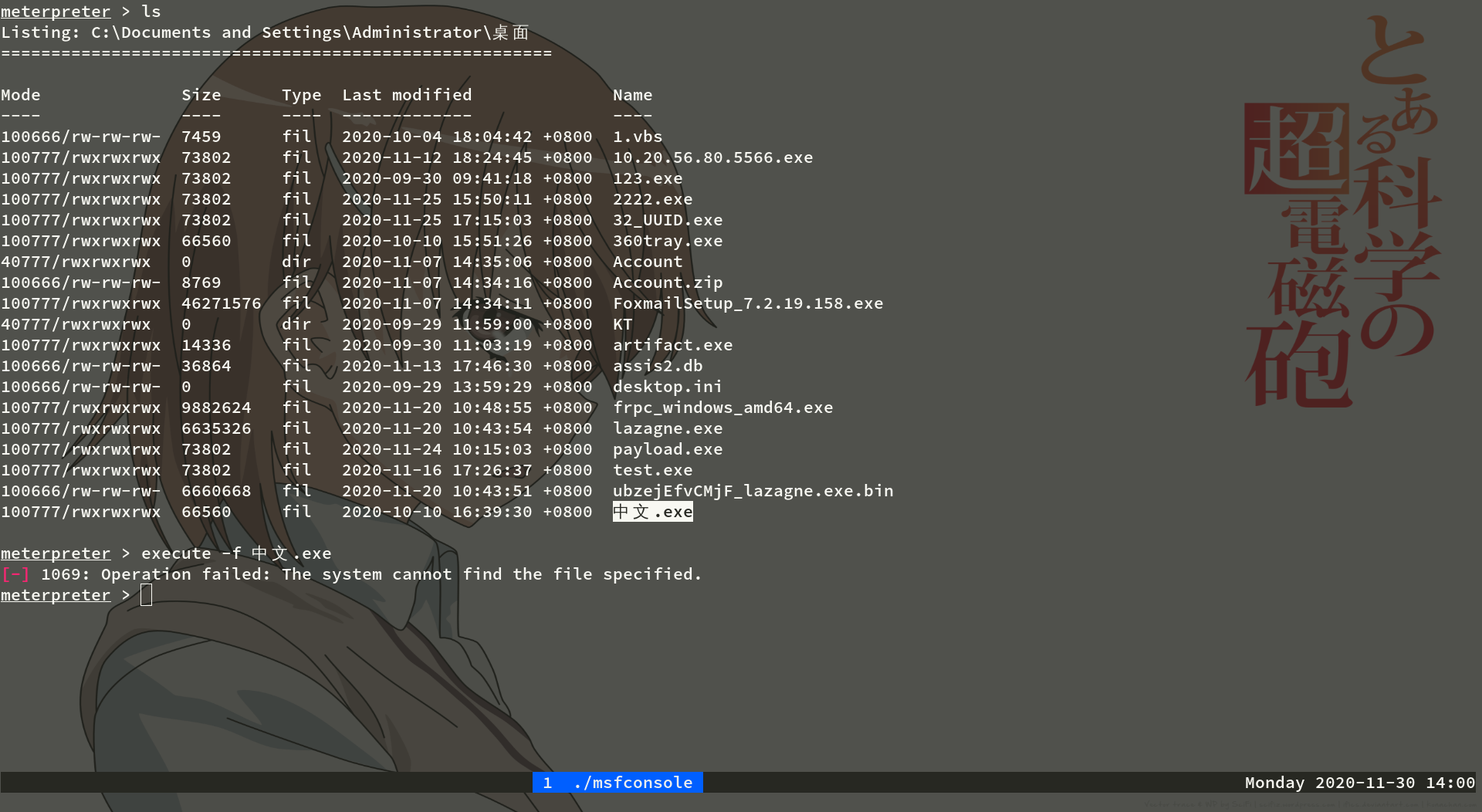Select the lazagne.exe file listing
This screenshot has height=812, width=1482.
[x=667, y=428]
